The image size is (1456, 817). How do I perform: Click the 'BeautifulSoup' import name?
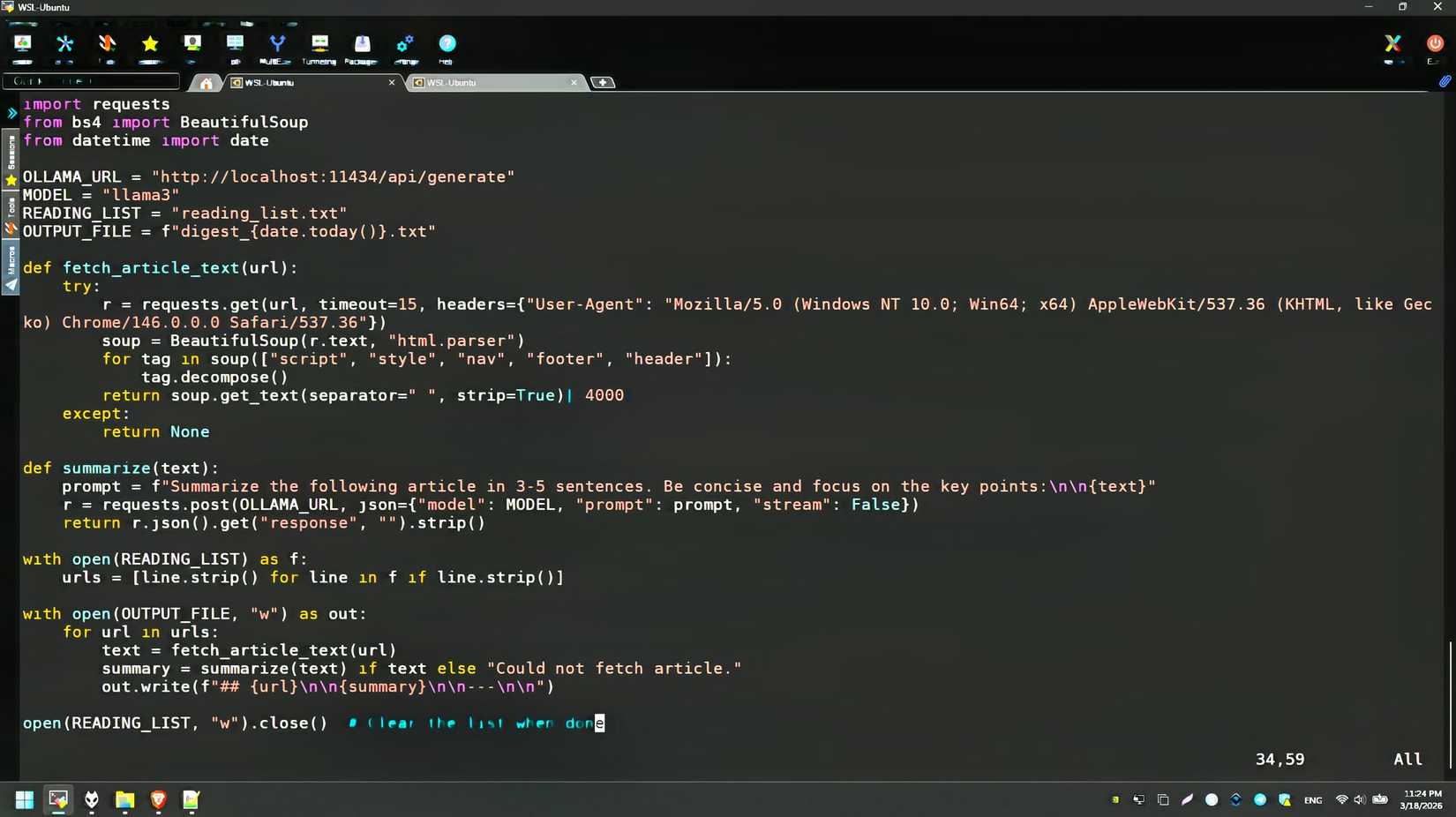point(244,123)
